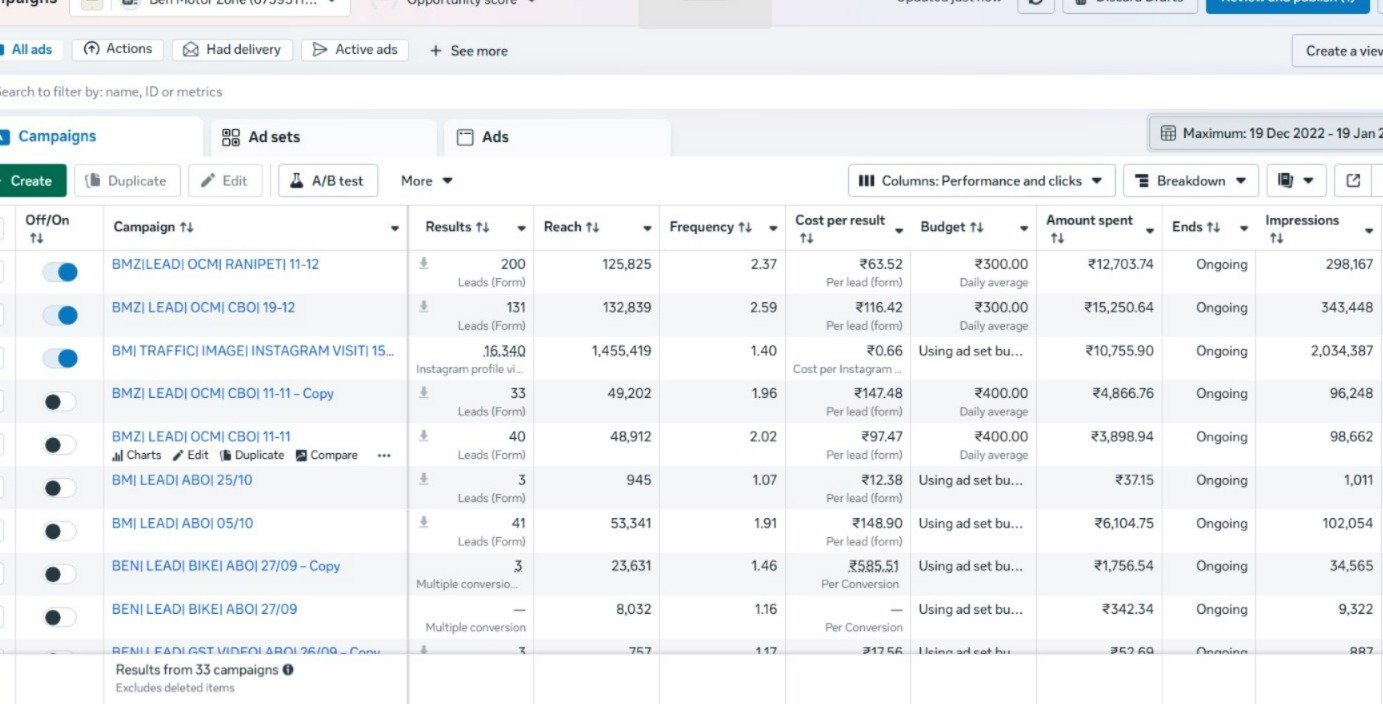Image resolution: width=1383 pixels, height=704 pixels.
Task: Open three-dots menu for CBO 11-11 row
Action: 384,455
